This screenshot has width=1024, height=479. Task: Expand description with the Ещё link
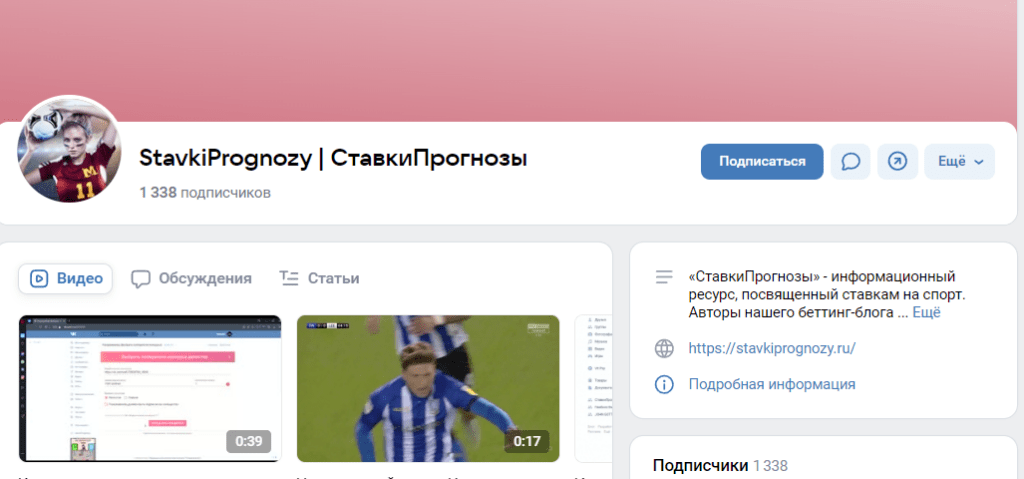(x=926, y=313)
